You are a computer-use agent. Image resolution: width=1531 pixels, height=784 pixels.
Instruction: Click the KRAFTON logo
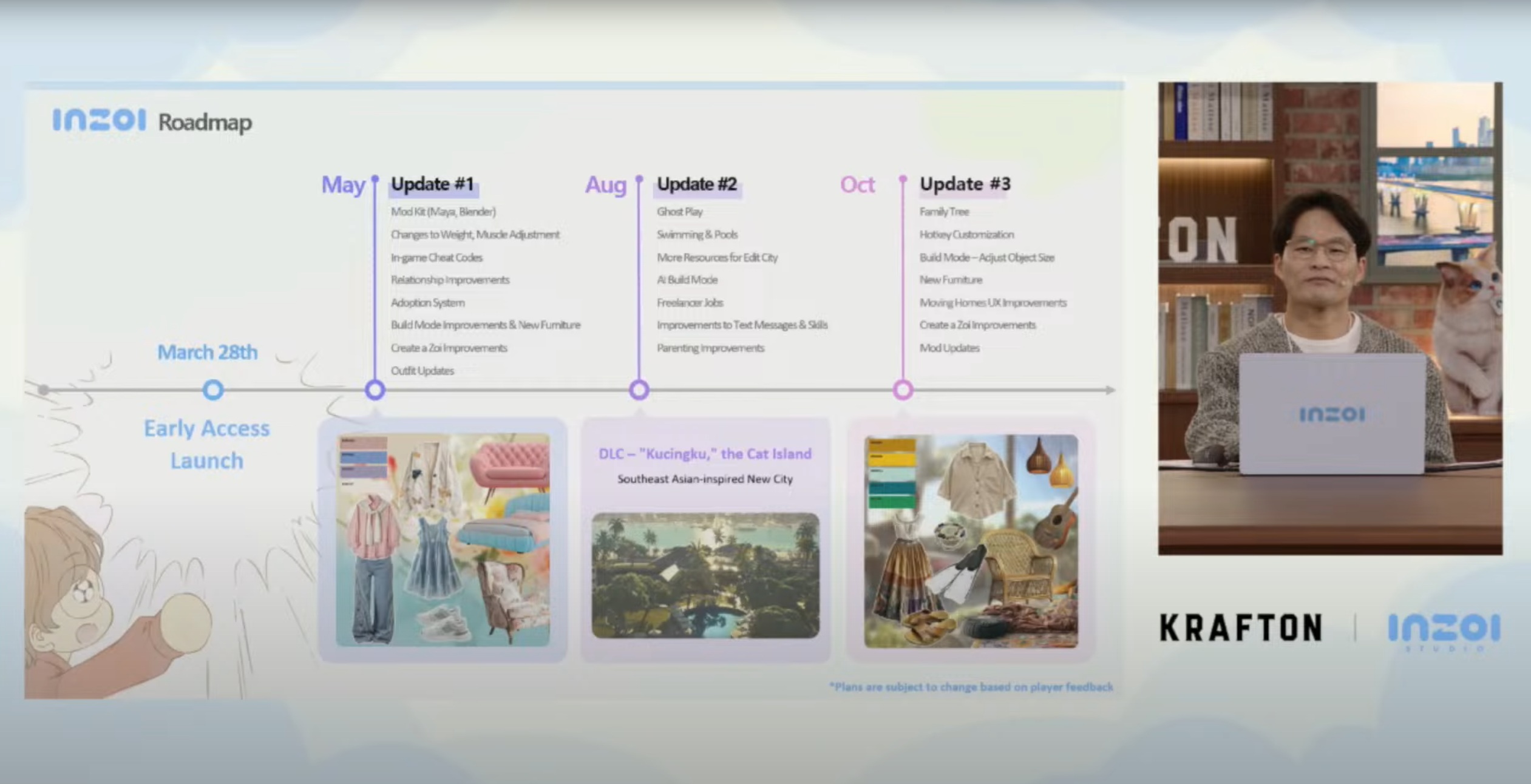pos(1241,627)
